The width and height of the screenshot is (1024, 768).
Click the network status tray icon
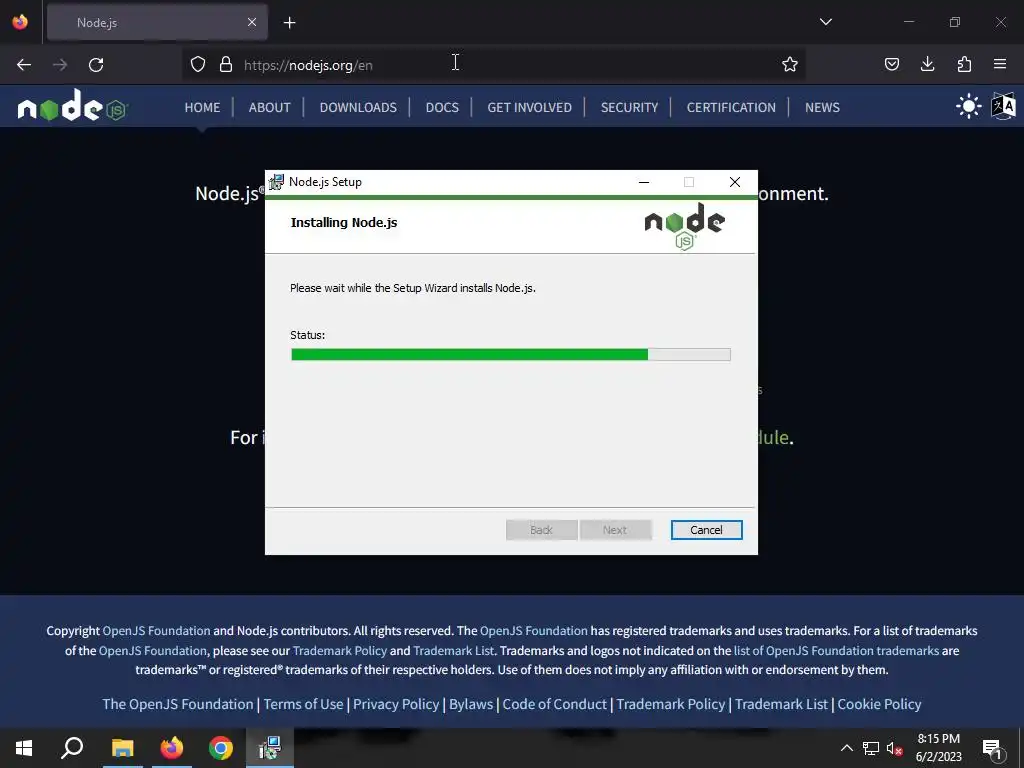(871, 748)
